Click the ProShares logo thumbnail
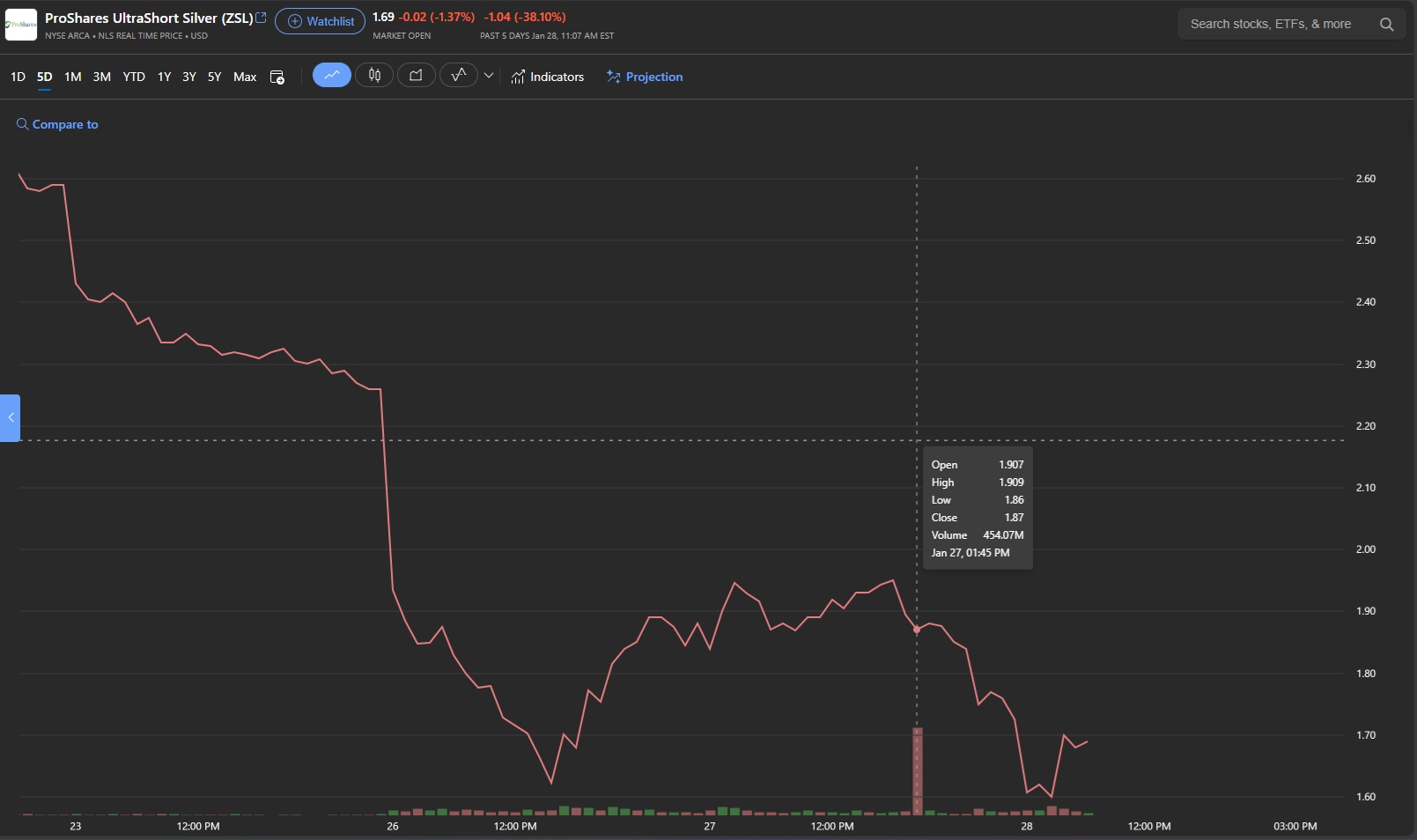The image size is (1417, 840). click(21, 25)
